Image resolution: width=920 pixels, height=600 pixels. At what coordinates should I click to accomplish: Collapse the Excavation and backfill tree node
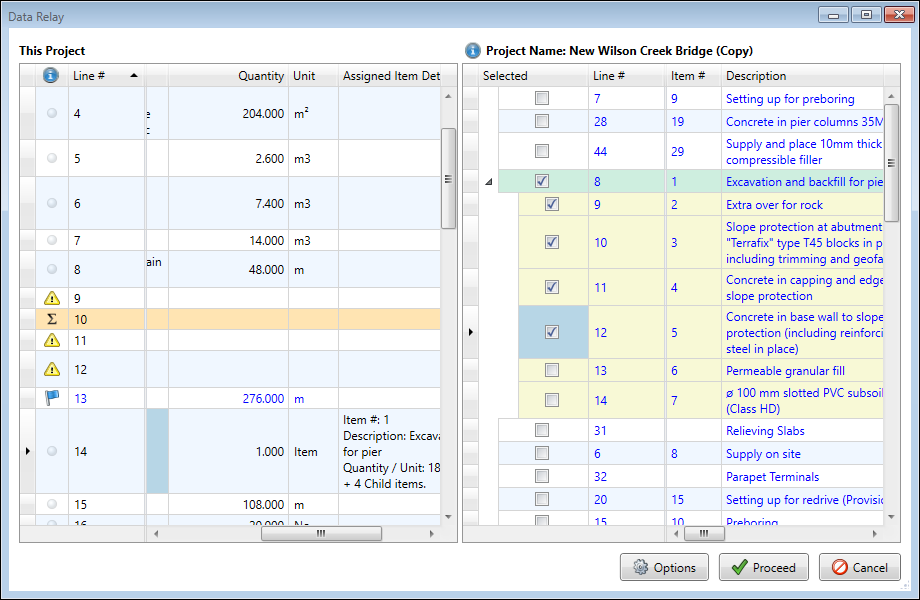(489, 182)
